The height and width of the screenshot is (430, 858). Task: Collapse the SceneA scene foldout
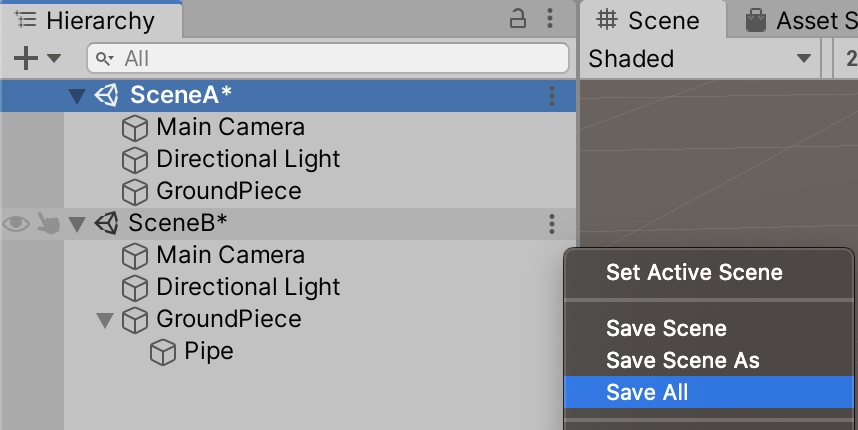[77, 96]
